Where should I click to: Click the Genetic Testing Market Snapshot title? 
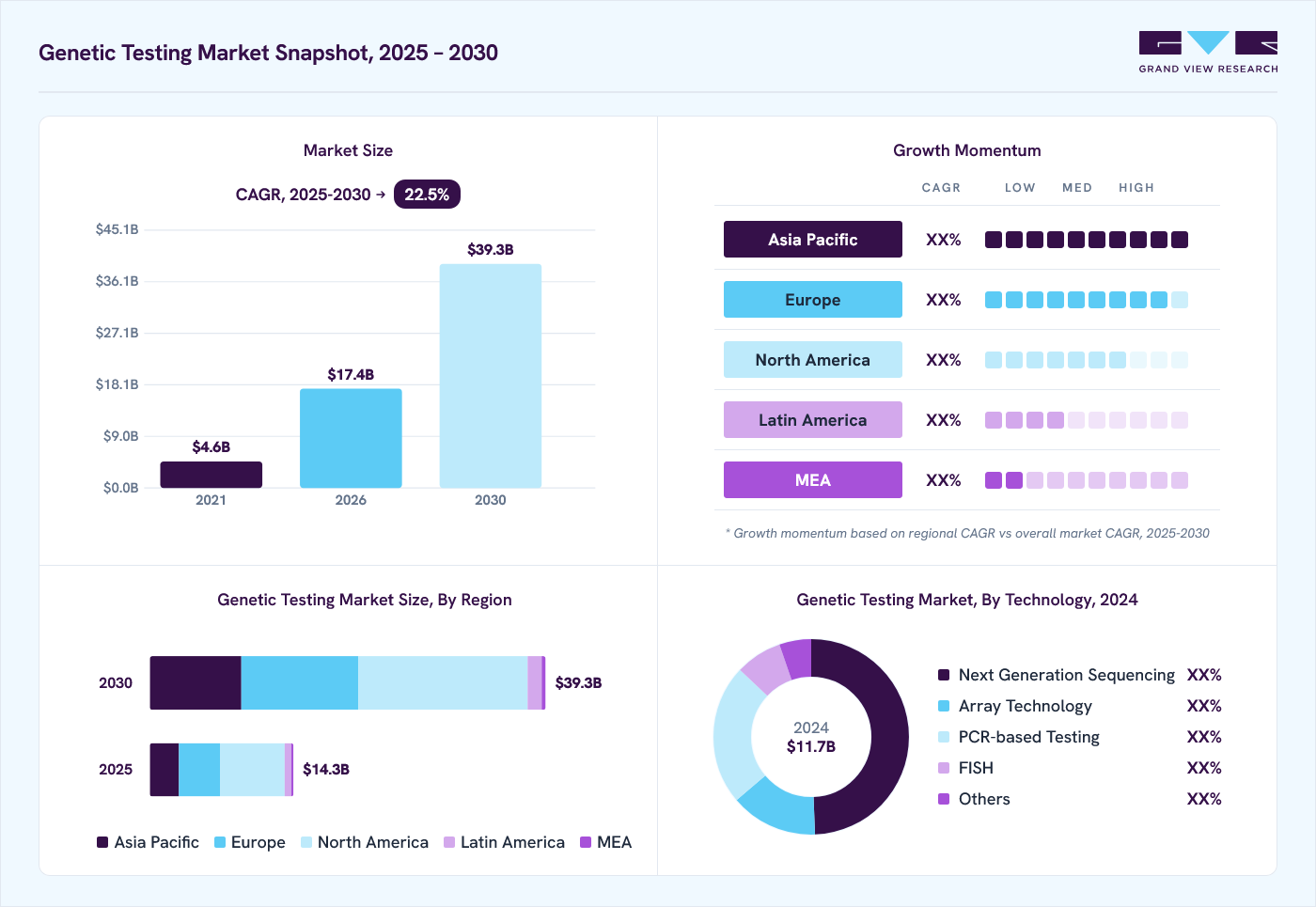tap(269, 53)
